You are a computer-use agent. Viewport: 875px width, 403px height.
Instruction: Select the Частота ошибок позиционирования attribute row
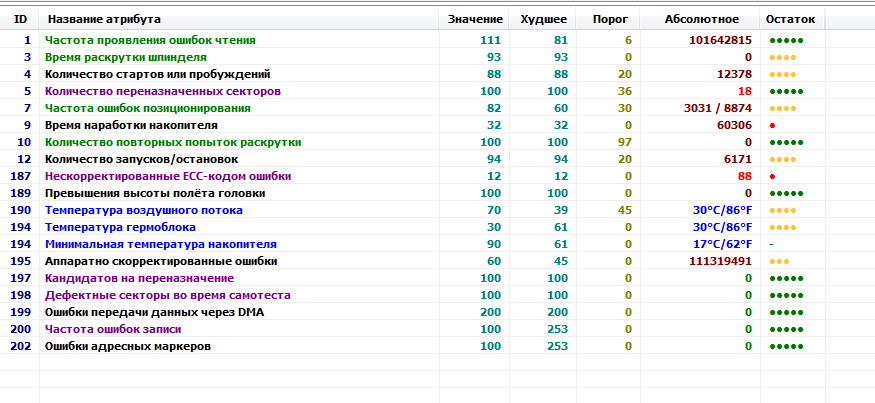[147, 108]
